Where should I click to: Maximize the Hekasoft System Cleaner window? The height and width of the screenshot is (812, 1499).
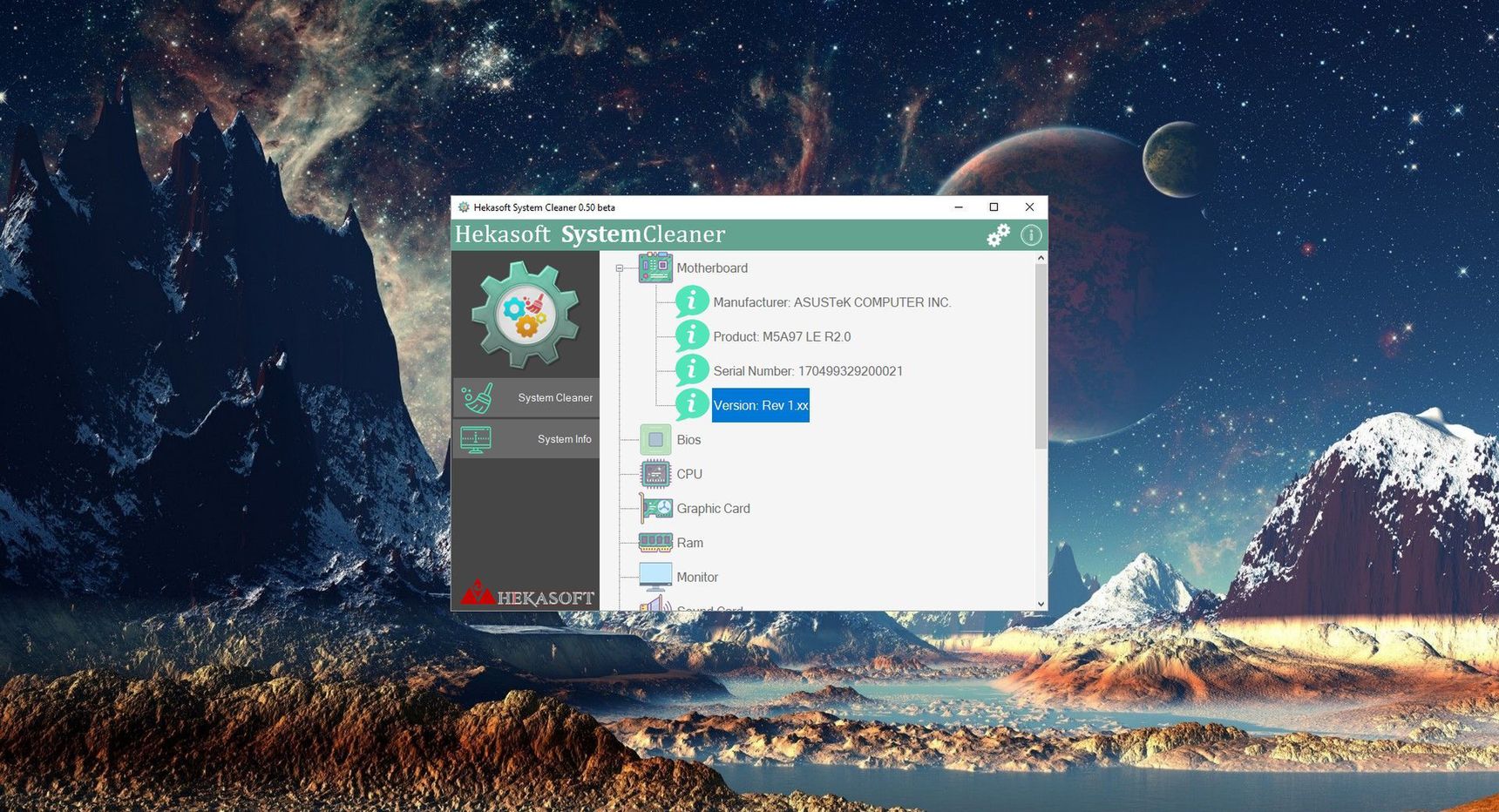(x=994, y=207)
